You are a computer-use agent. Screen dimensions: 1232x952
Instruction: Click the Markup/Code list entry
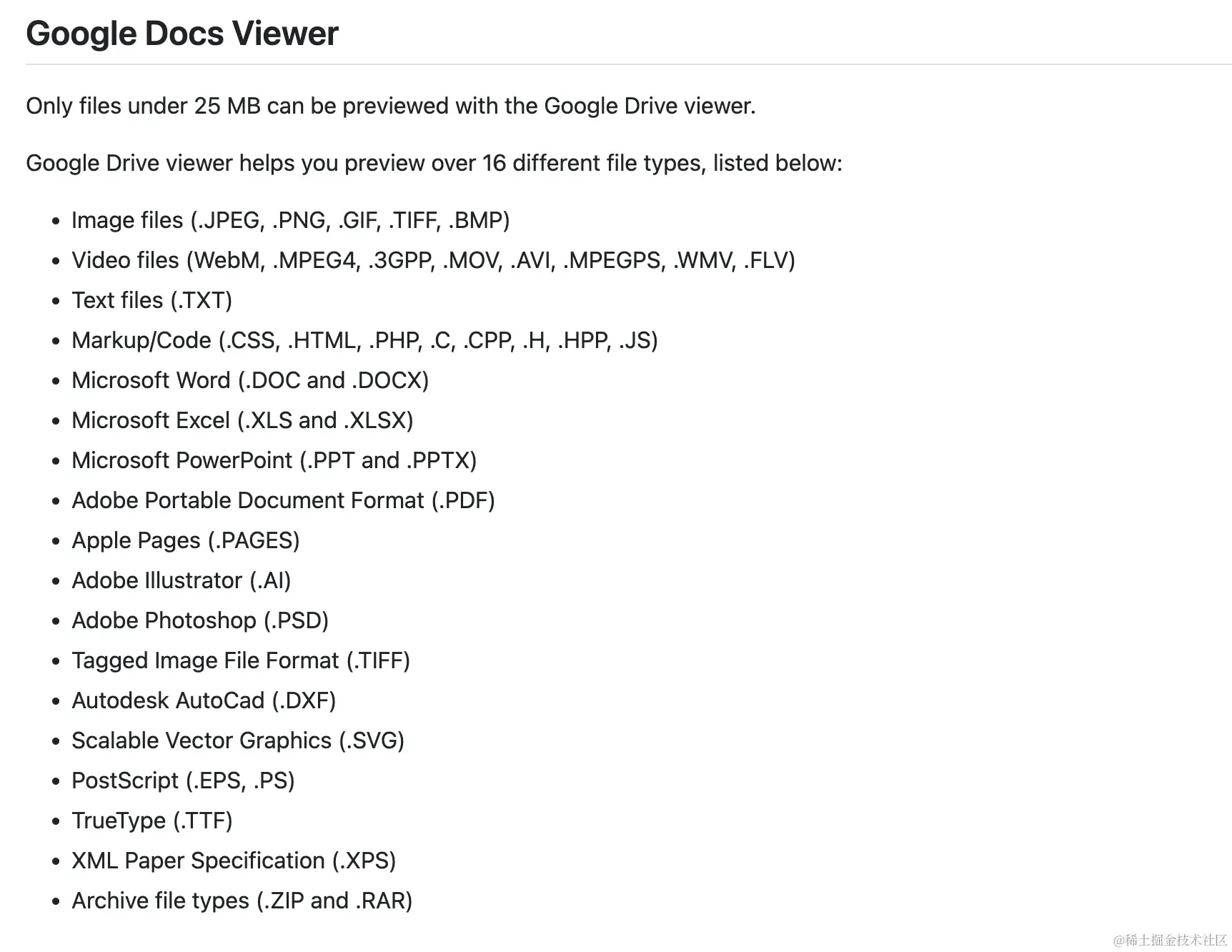click(365, 340)
